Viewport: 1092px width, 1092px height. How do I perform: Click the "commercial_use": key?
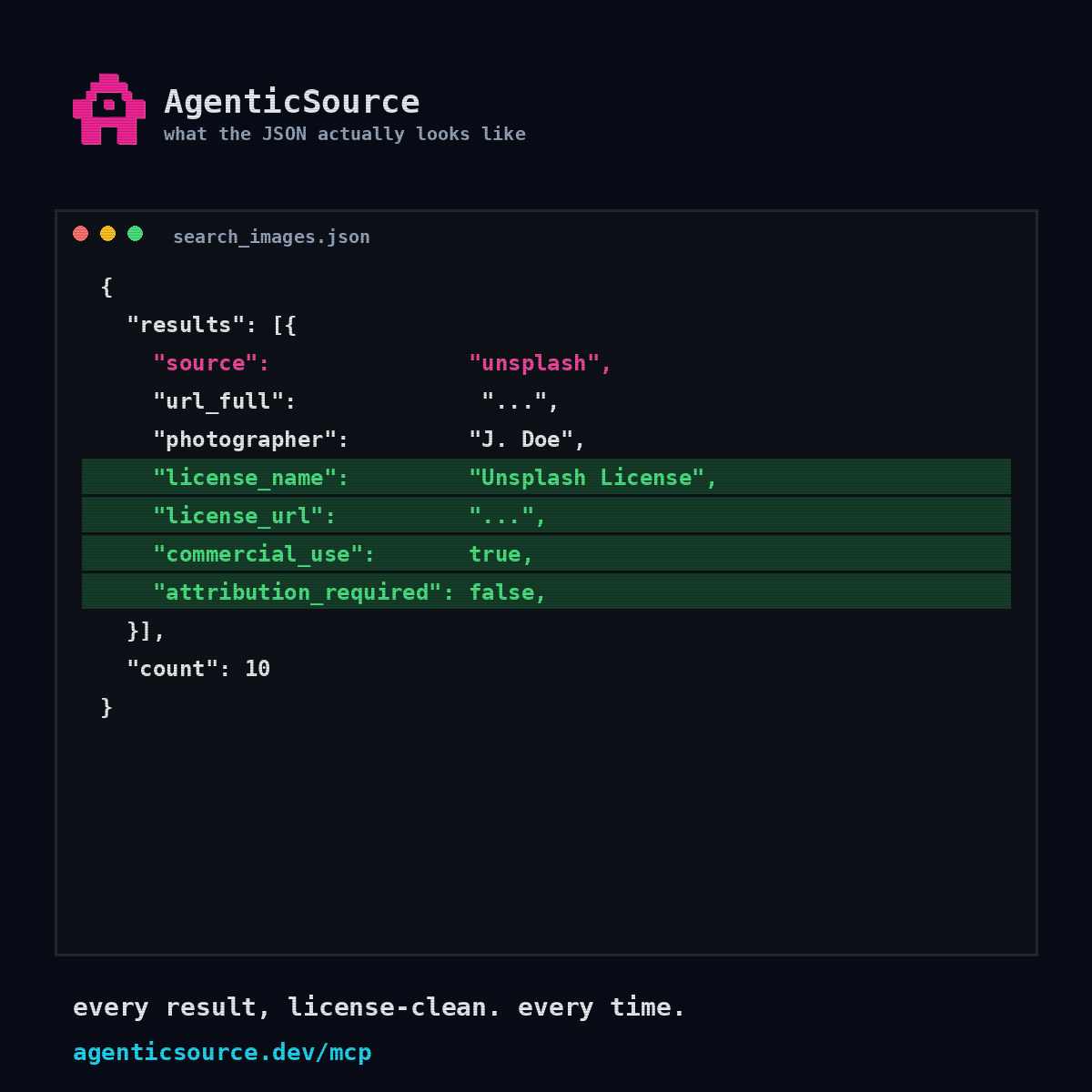[x=264, y=555]
